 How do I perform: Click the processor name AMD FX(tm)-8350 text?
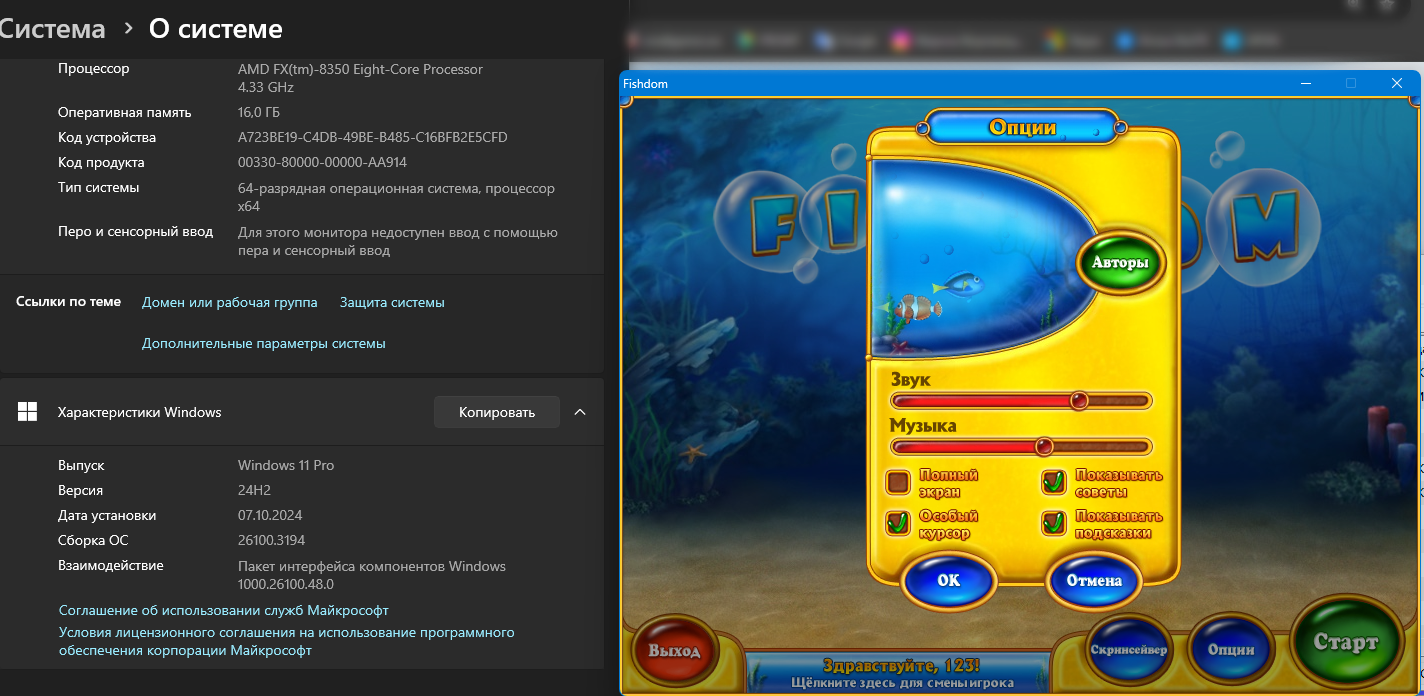360,69
